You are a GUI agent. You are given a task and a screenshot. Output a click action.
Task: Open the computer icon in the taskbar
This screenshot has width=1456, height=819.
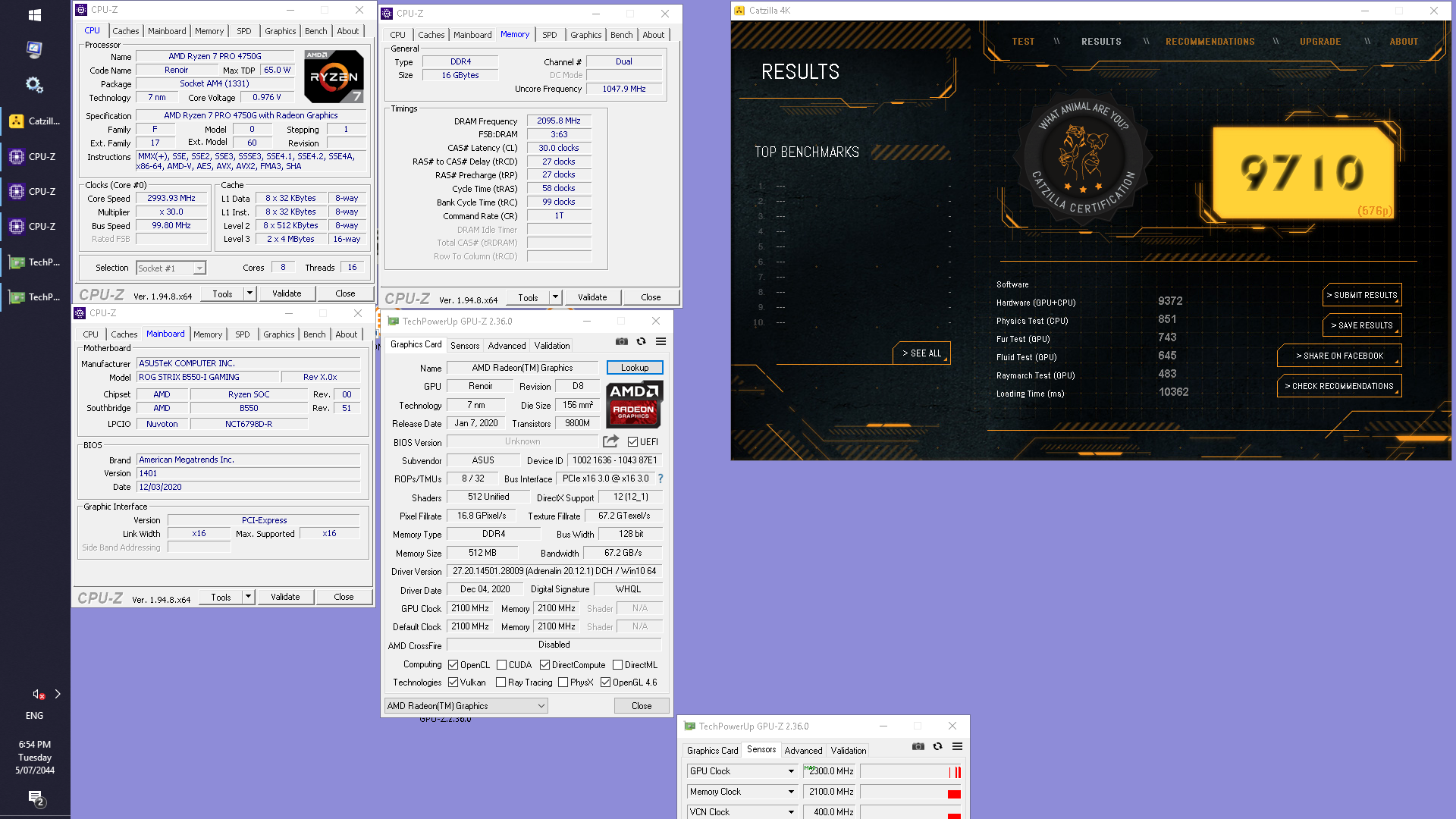(x=34, y=49)
